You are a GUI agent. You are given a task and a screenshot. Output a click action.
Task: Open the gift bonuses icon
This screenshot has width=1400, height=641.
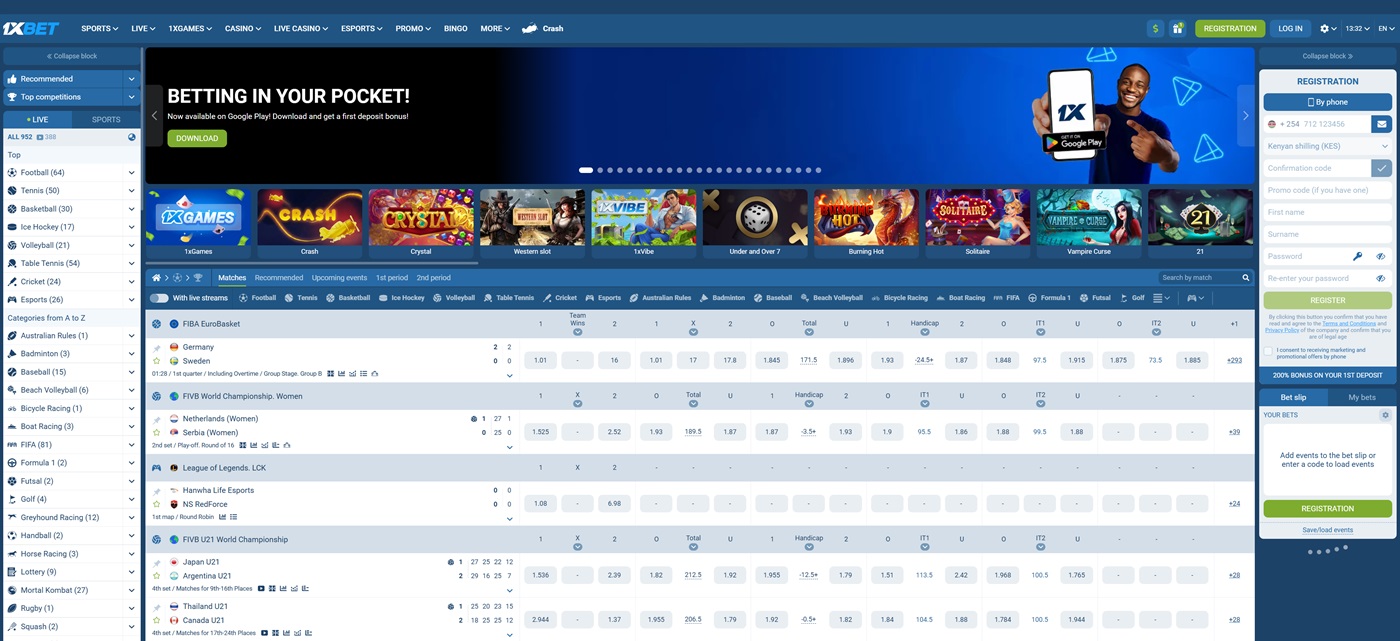pyautogui.click(x=1178, y=29)
